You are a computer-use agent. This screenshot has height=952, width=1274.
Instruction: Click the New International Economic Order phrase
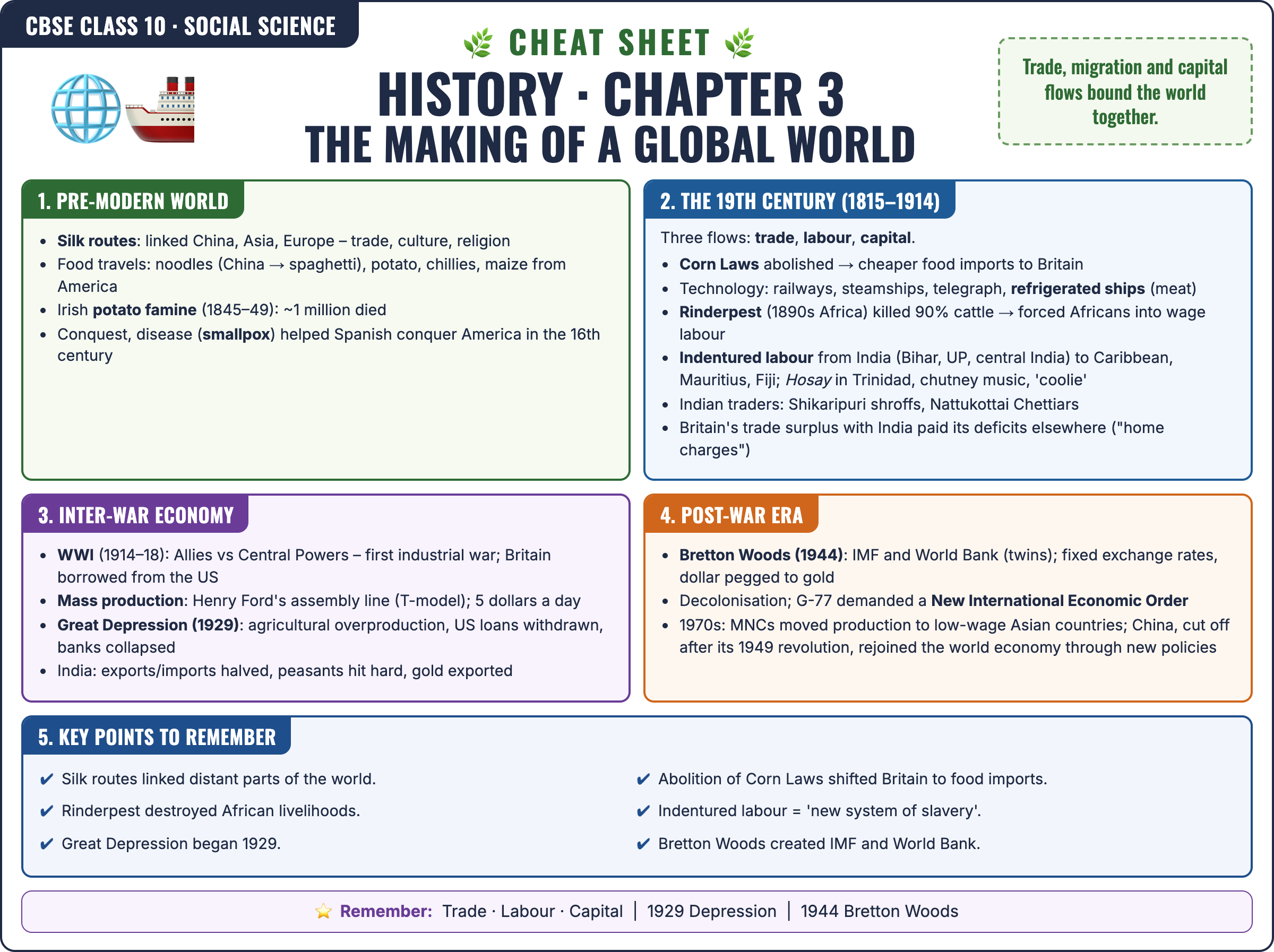tap(1059, 601)
